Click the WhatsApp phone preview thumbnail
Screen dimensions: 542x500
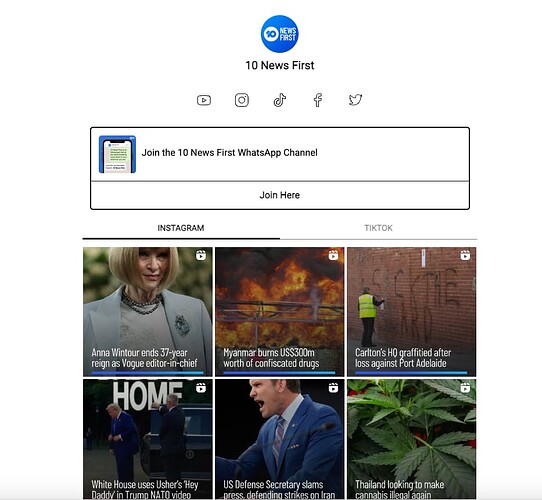click(118, 154)
